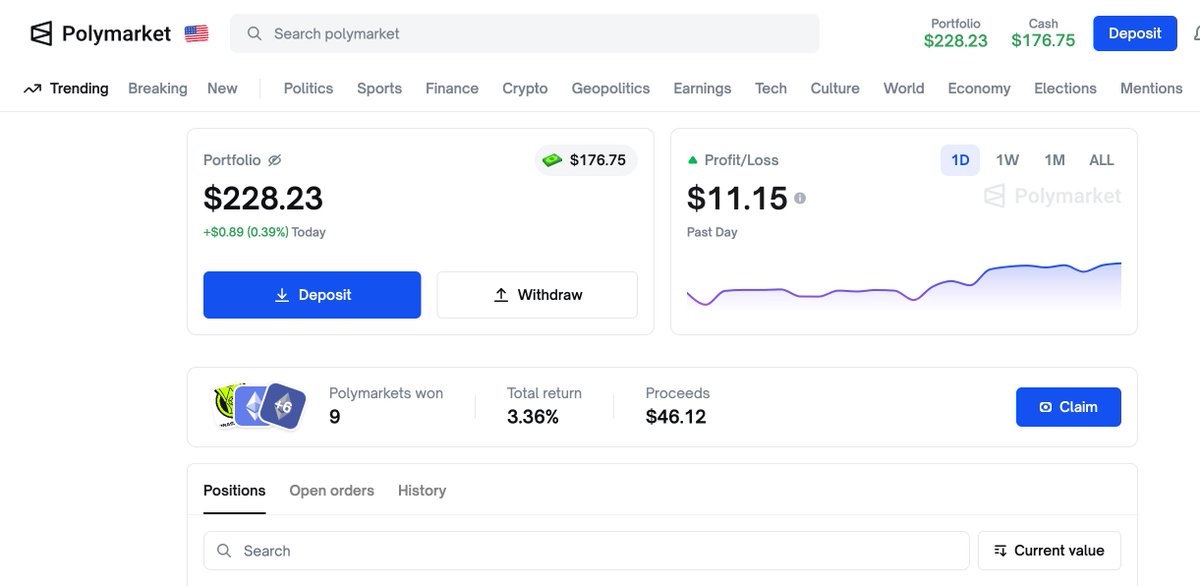Switch to the History tab
The height and width of the screenshot is (586, 1200).
(422, 491)
